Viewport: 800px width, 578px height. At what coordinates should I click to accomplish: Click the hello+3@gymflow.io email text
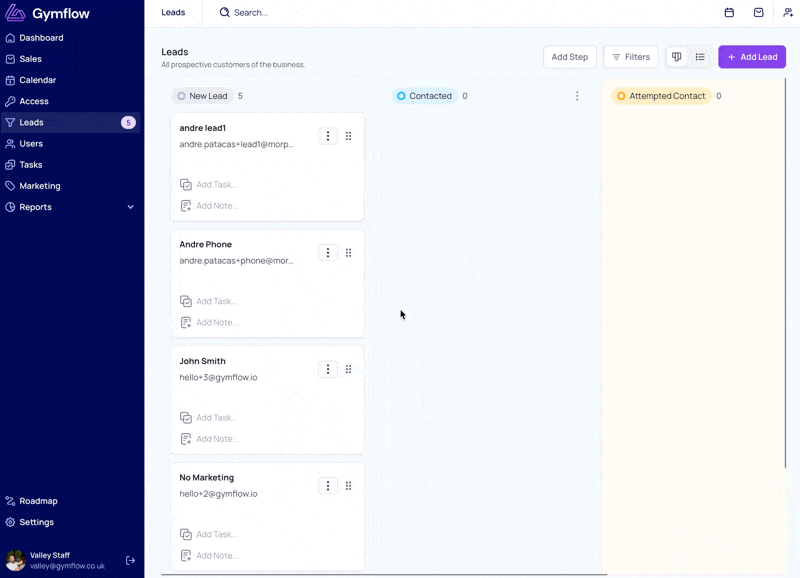218,378
